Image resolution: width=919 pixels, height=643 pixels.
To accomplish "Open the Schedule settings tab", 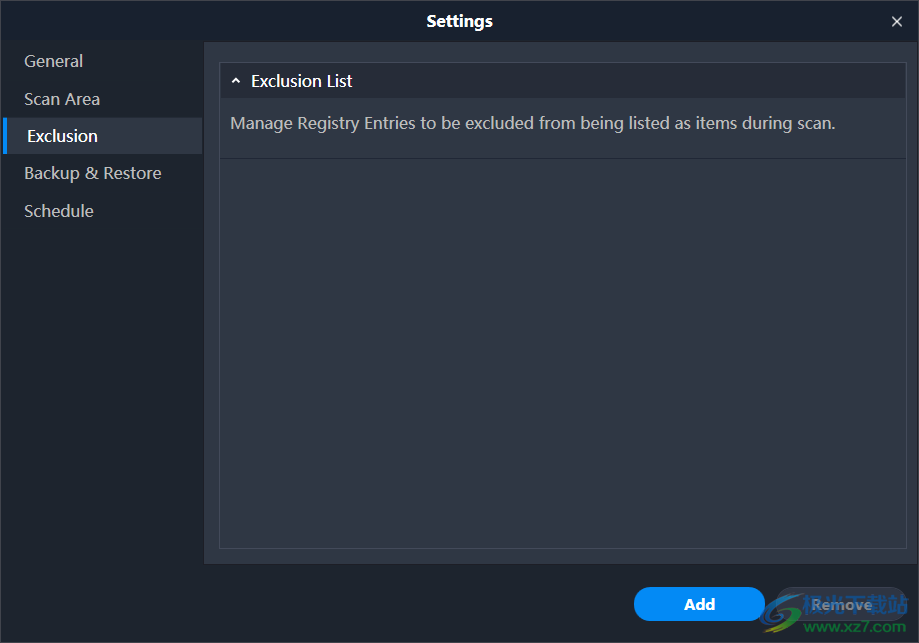I will (x=59, y=211).
